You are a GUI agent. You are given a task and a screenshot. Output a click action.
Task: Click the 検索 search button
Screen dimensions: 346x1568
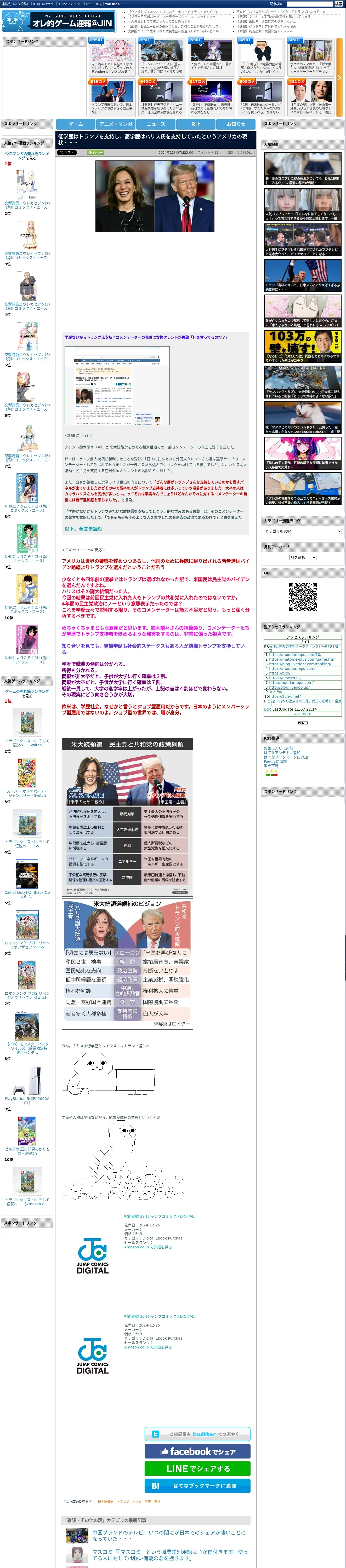tap(338, 4)
